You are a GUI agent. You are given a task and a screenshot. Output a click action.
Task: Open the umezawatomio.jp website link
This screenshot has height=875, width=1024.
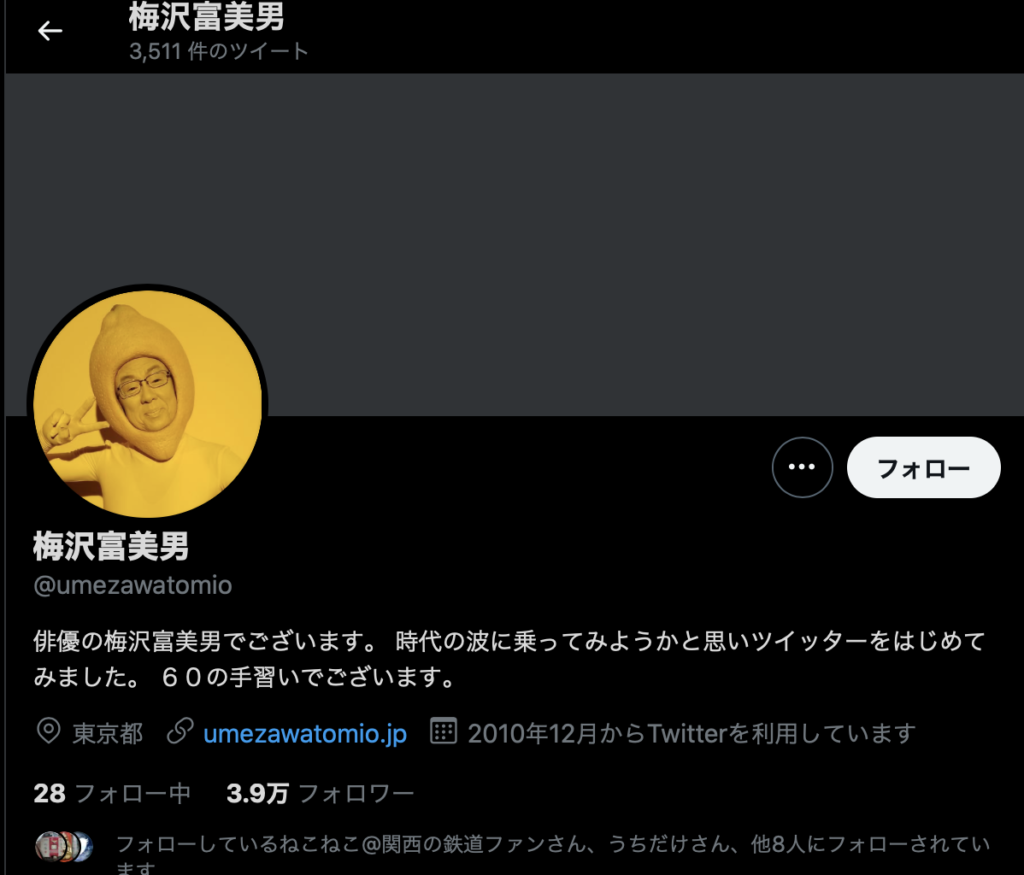tap(305, 734)
